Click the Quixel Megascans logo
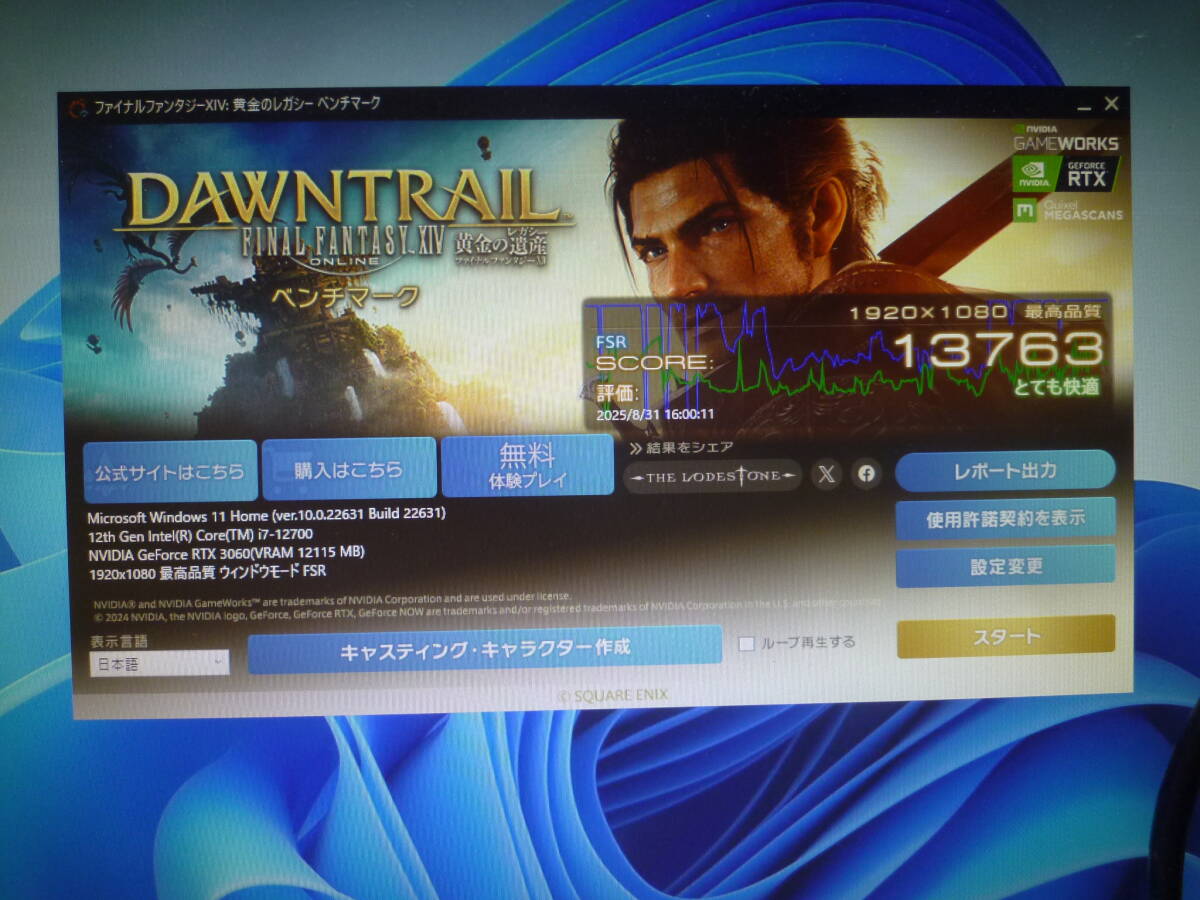1200x900 pixels. coord(1068,210)
